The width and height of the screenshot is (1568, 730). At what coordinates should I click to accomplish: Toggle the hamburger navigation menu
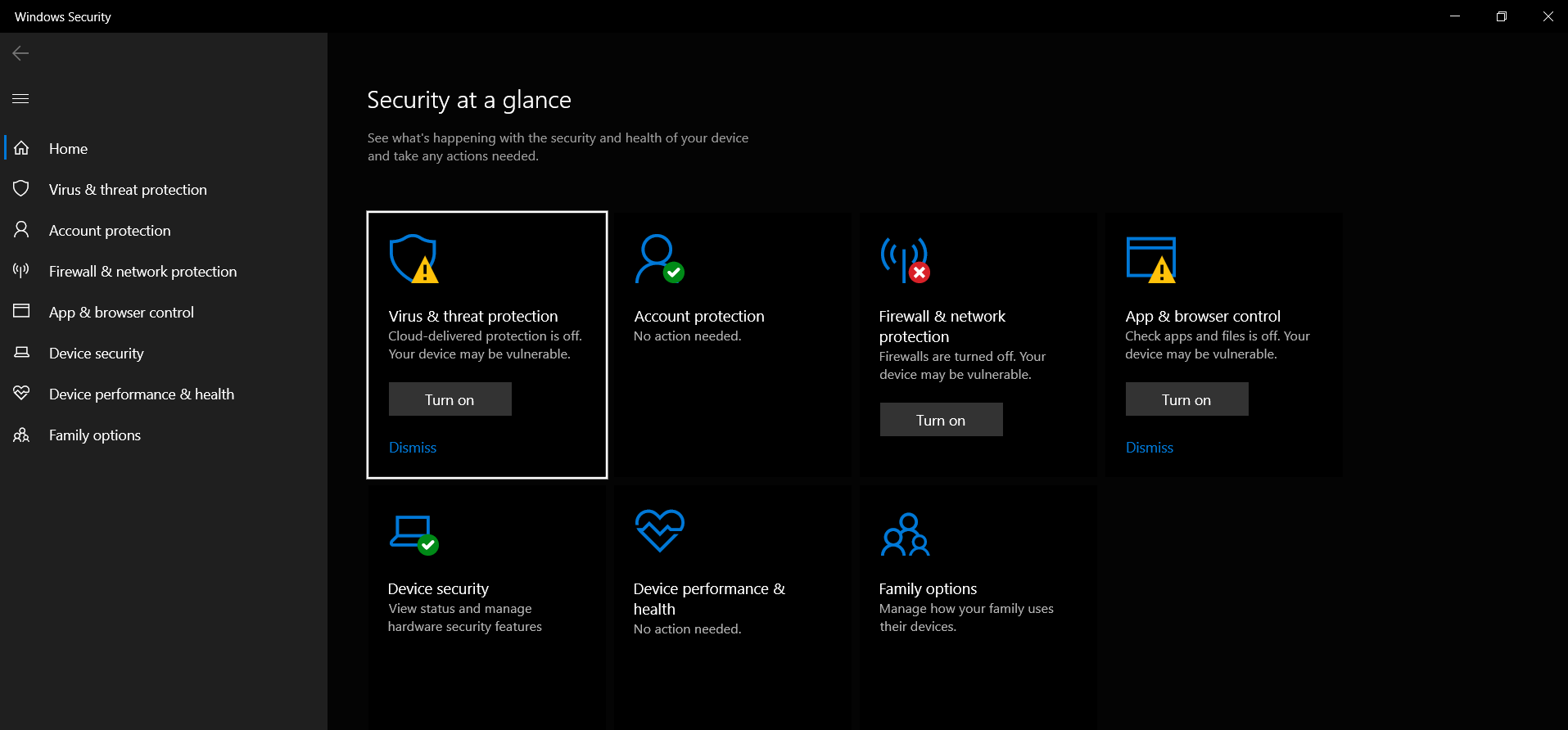coord(20,98)
